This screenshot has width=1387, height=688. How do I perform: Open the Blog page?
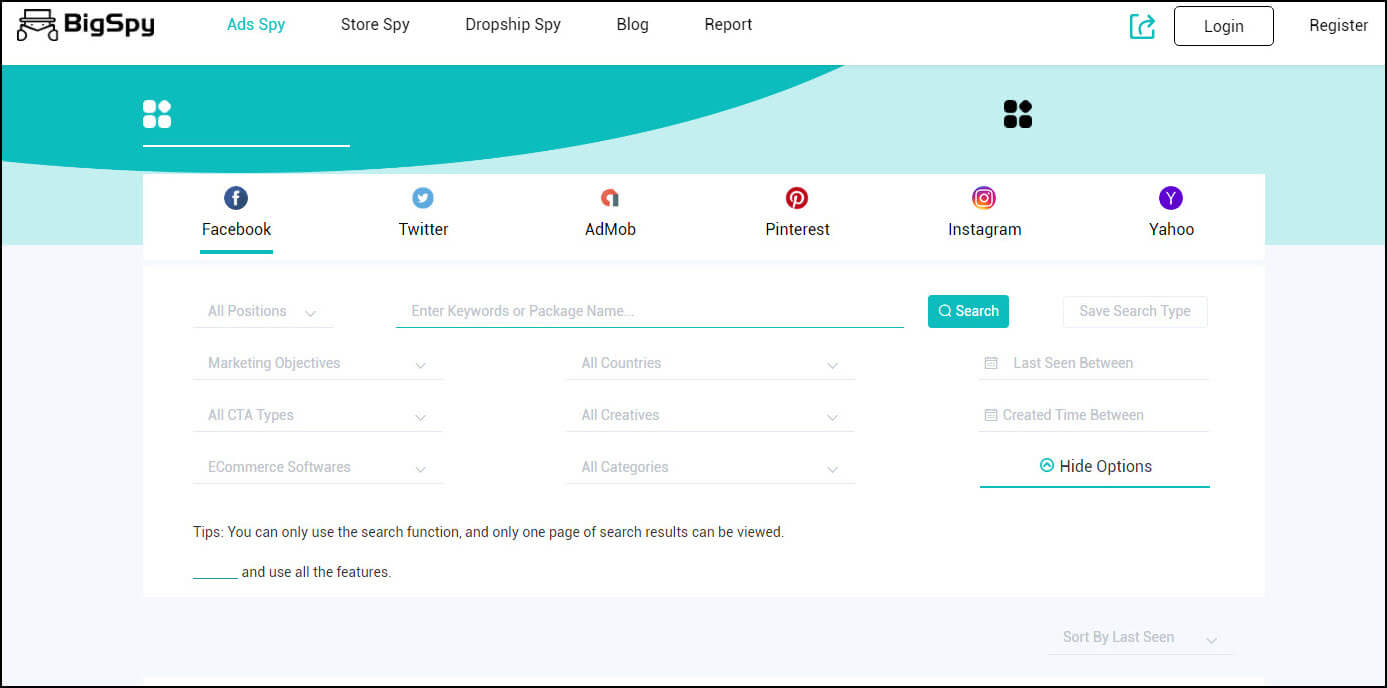click(x=632, y=25)
